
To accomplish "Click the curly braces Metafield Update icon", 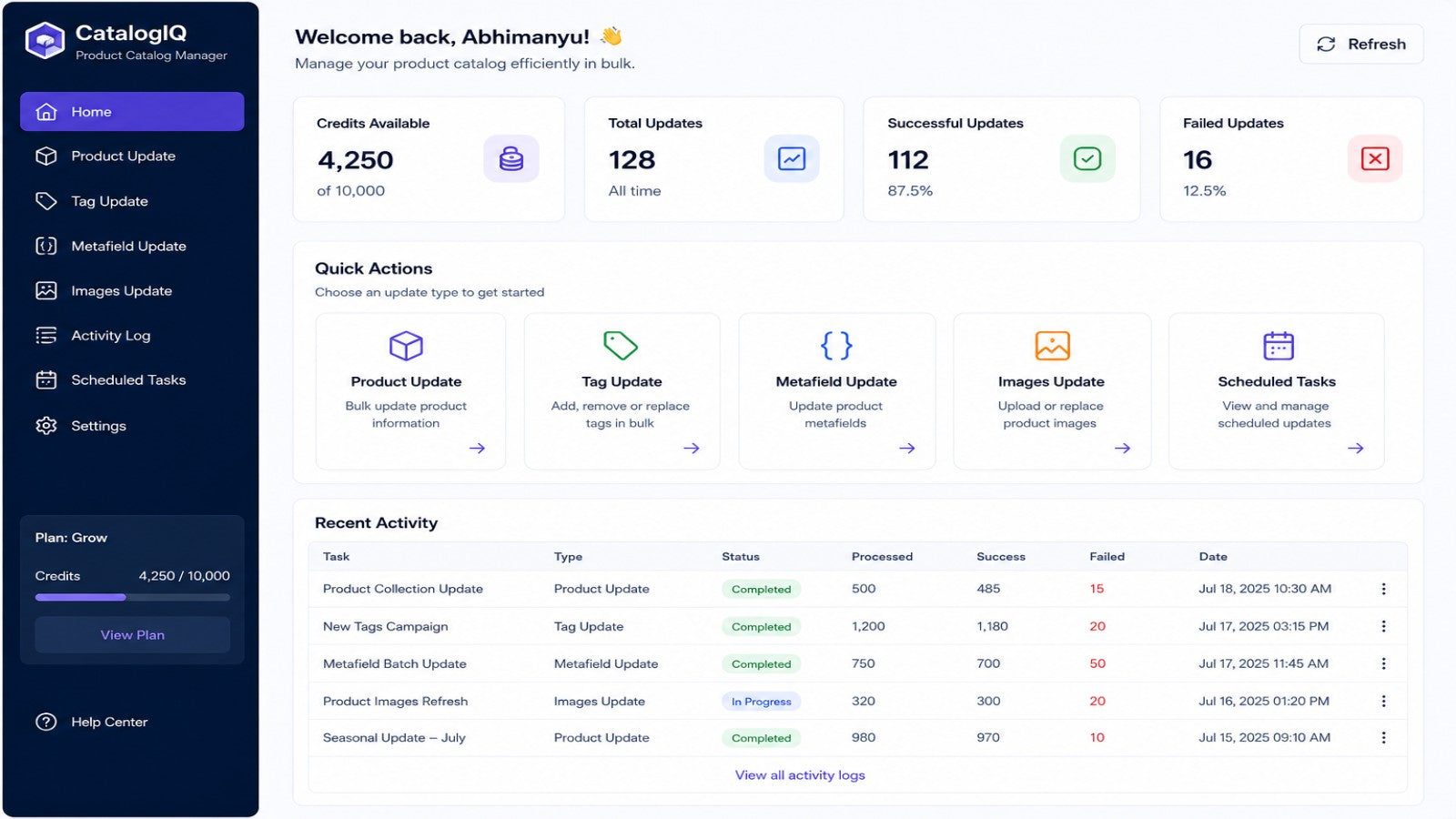I will [836, 346].
